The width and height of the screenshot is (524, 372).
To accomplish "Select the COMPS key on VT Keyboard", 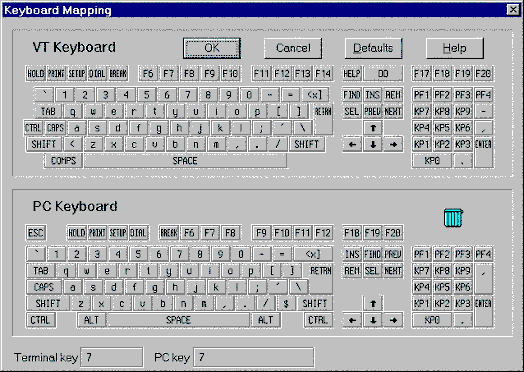I will click(x=63, y=161).
